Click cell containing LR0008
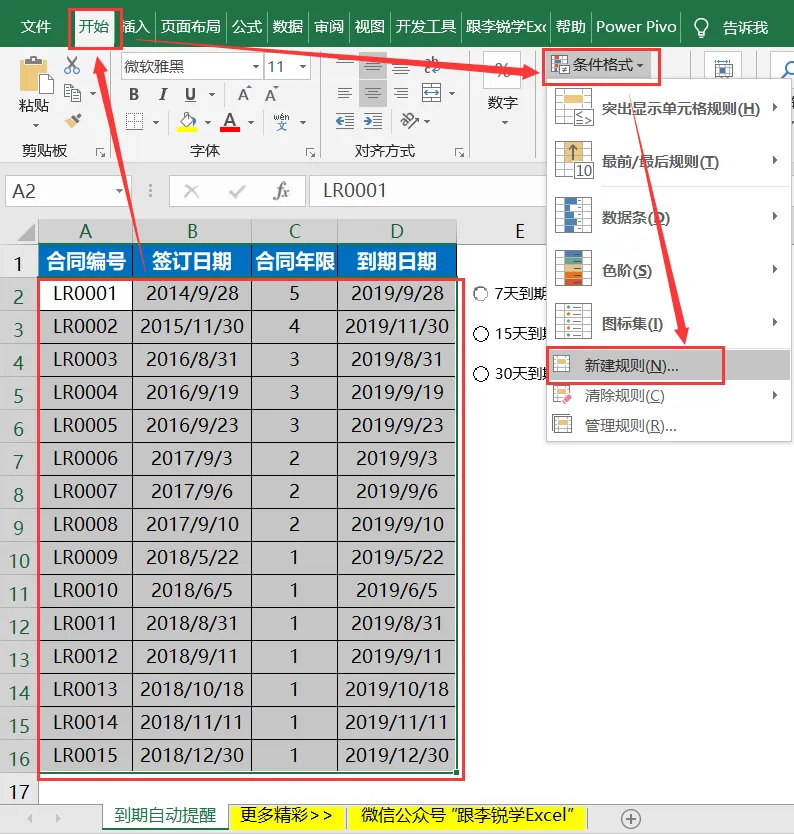The height and width of the screenshot is (834, 794). coord(86,524)
